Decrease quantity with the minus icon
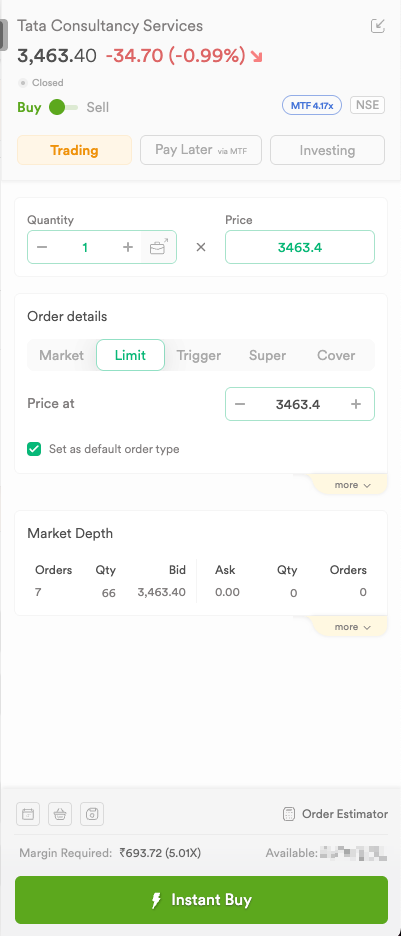The image size is (401, 936). (x=42, y=247)
